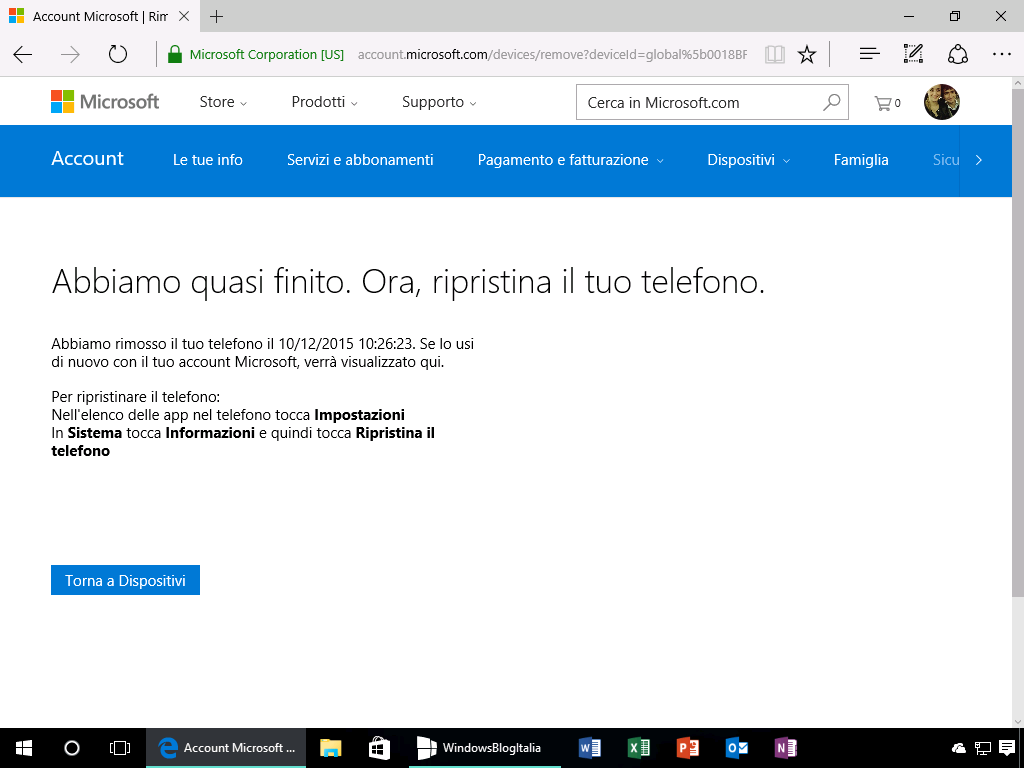
Task: Launch Outlook from the taskbar
Action: click(737, 748)
